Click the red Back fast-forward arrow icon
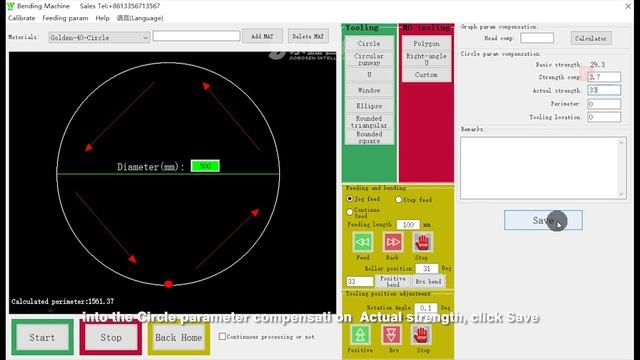The image size is (640, 360). click(393, 242)
